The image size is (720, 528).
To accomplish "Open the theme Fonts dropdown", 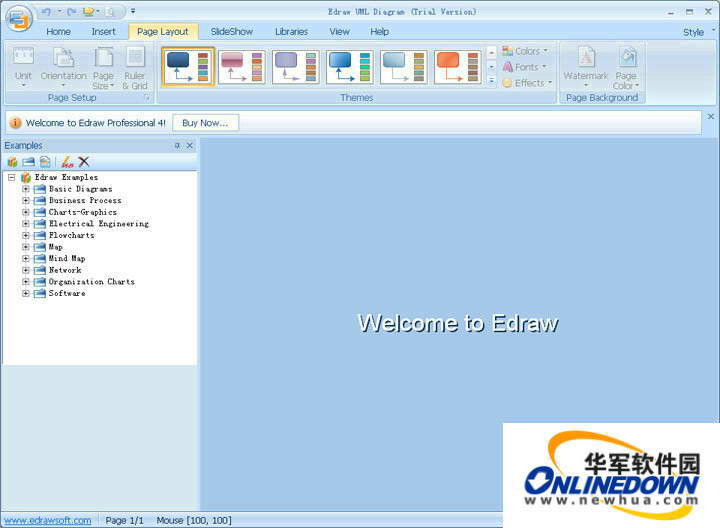I will click(524, 67).
